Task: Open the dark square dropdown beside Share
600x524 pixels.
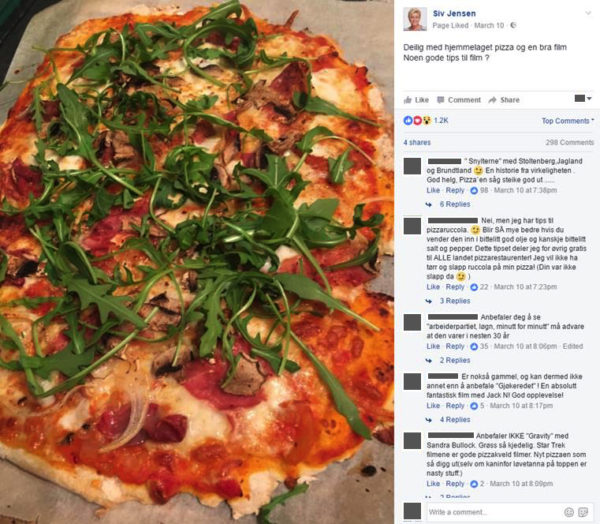Action: click(x=583, y=99)
